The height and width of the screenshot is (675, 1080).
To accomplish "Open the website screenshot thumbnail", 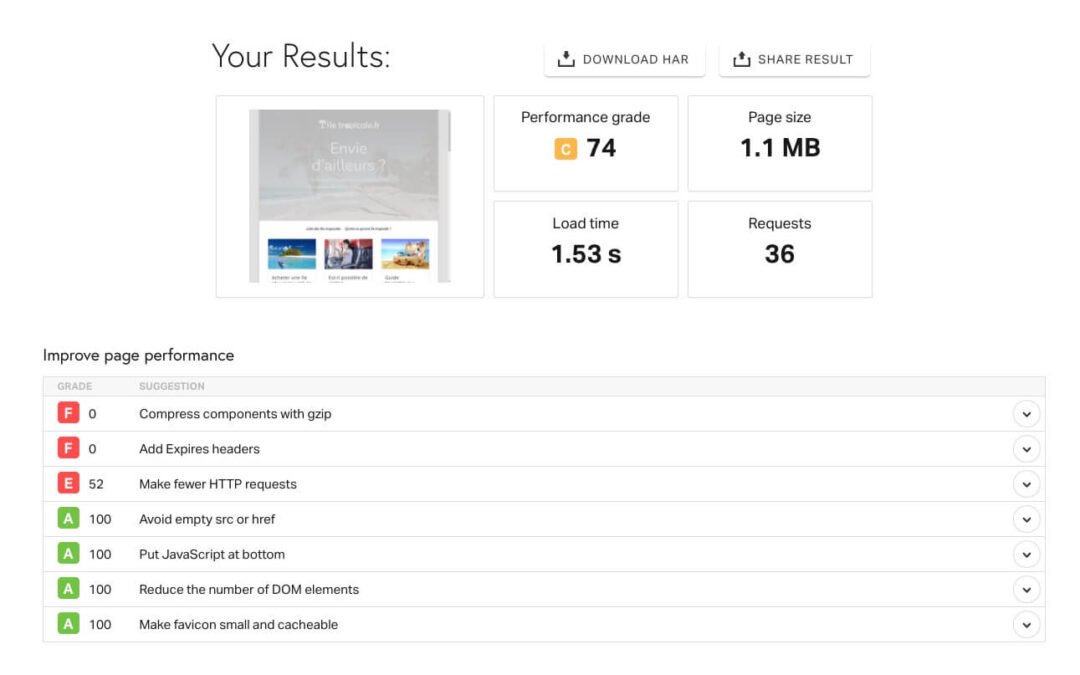I will pyautogui.click(x=350, y=196).
